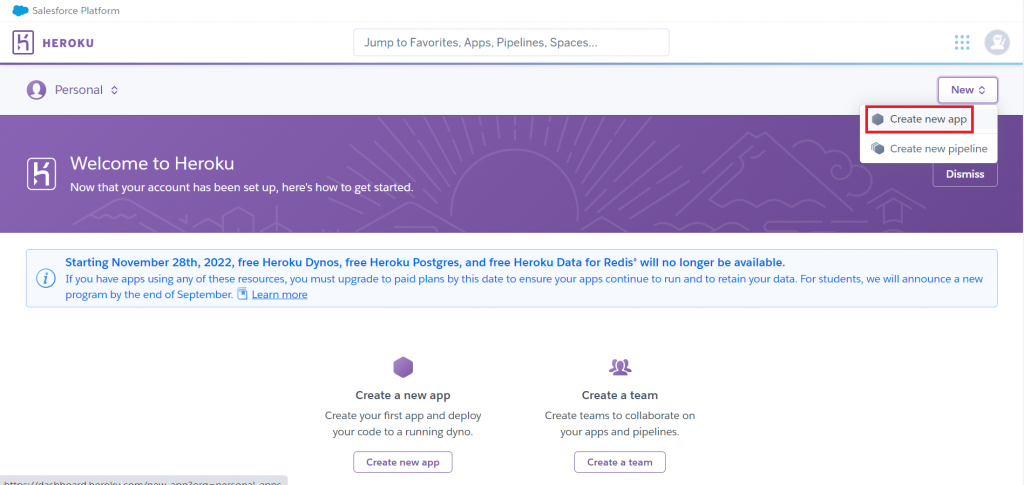Click the Create a team button

click(x=620, y=462)
